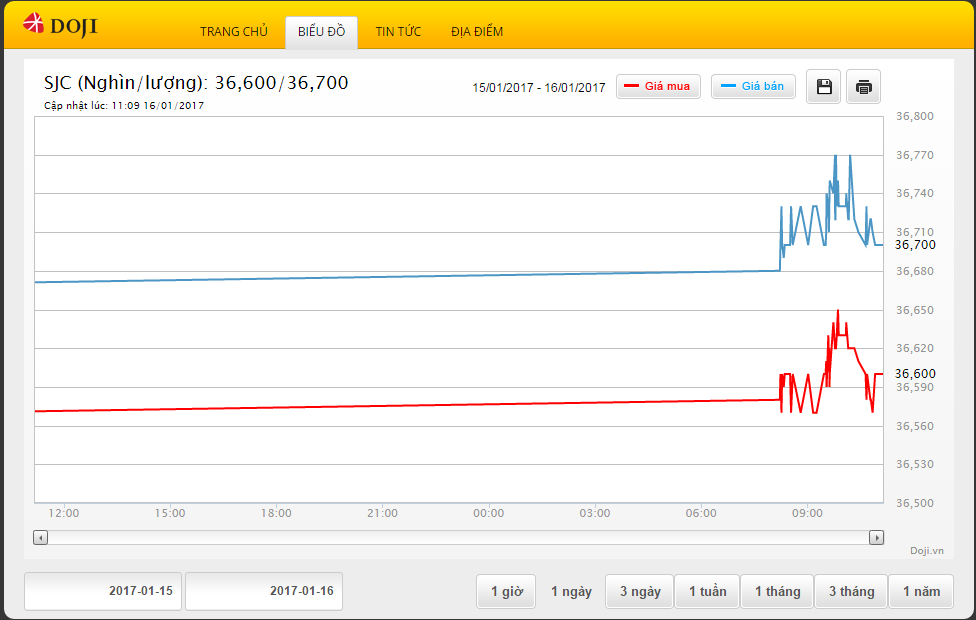This screenshot has height=620, width=976.
Task: Select the 1 giờ time range
Action: pos(506,591)
